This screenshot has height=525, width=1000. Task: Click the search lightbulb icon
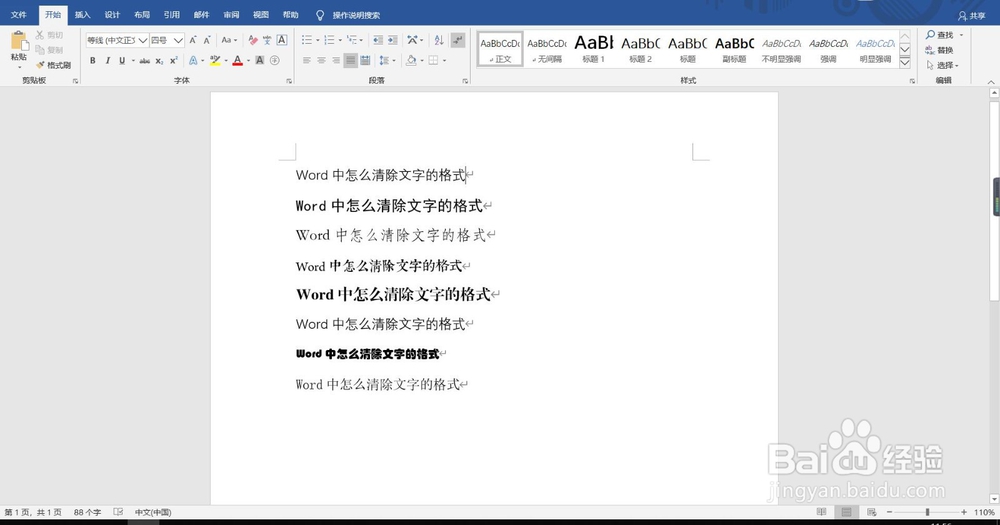pyautogui.click(x=320, y=15)
